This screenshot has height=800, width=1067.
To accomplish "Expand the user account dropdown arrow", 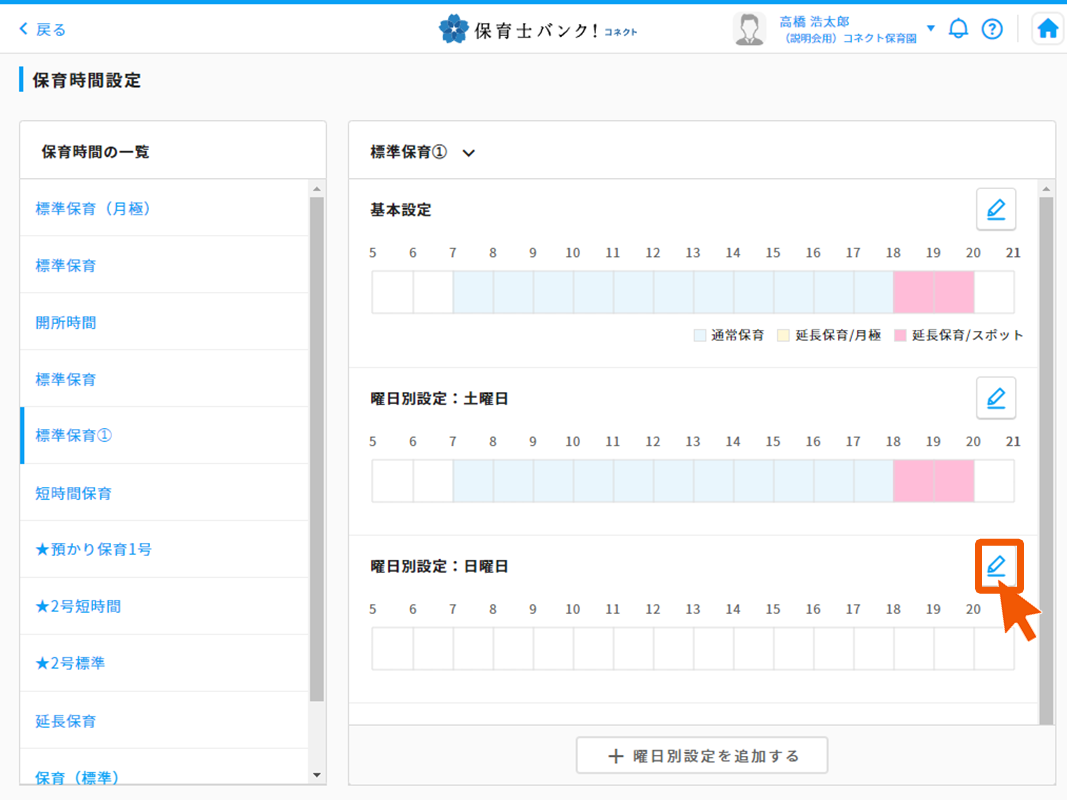I will click(x=931, y=29).
